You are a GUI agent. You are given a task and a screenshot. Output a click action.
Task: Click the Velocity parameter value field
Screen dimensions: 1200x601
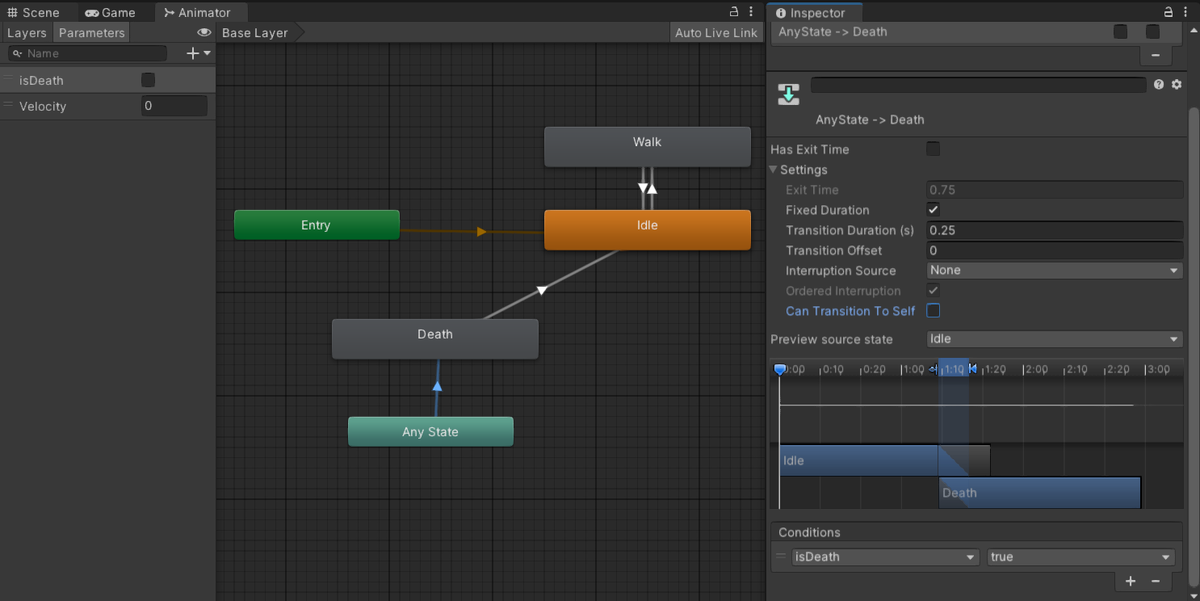point(174,106)
